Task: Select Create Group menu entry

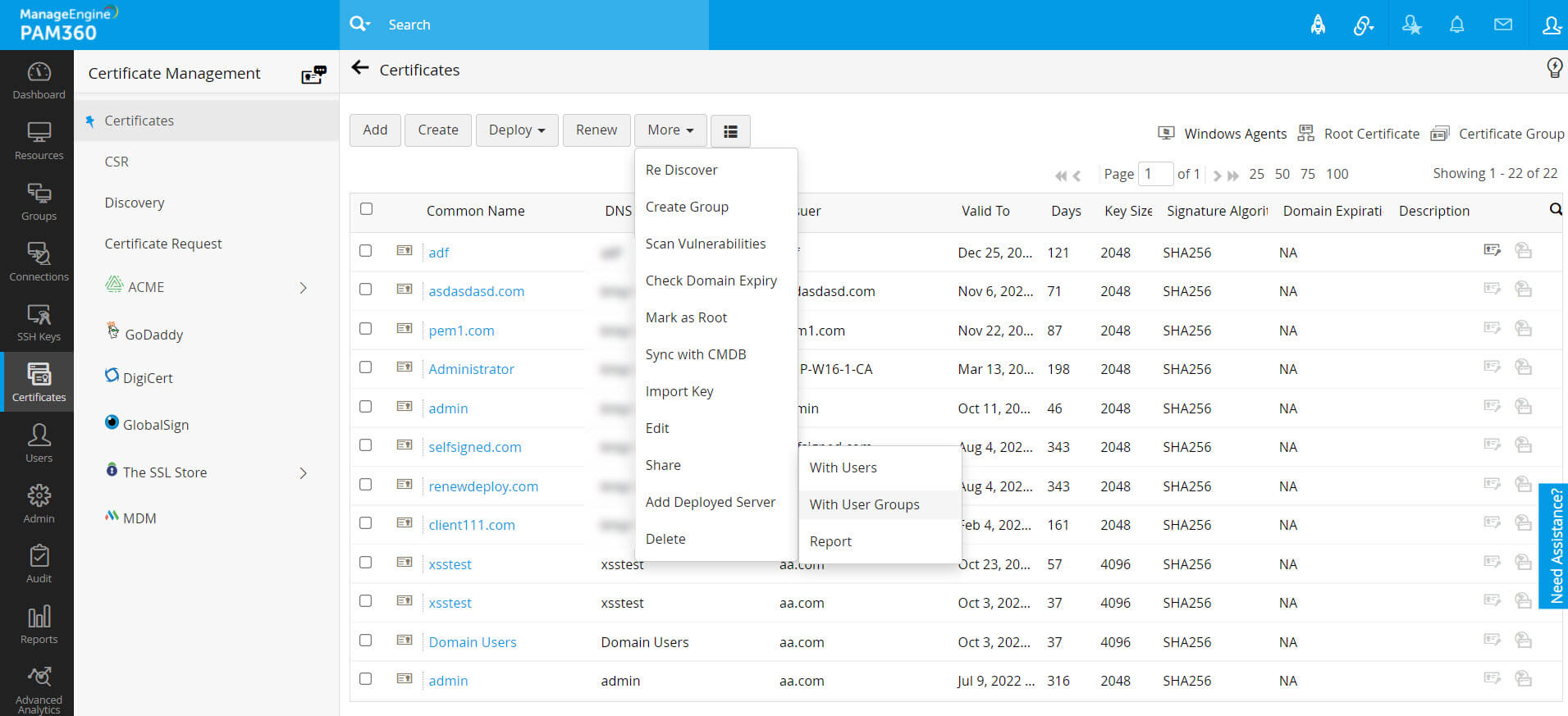Action: (715, 207)
